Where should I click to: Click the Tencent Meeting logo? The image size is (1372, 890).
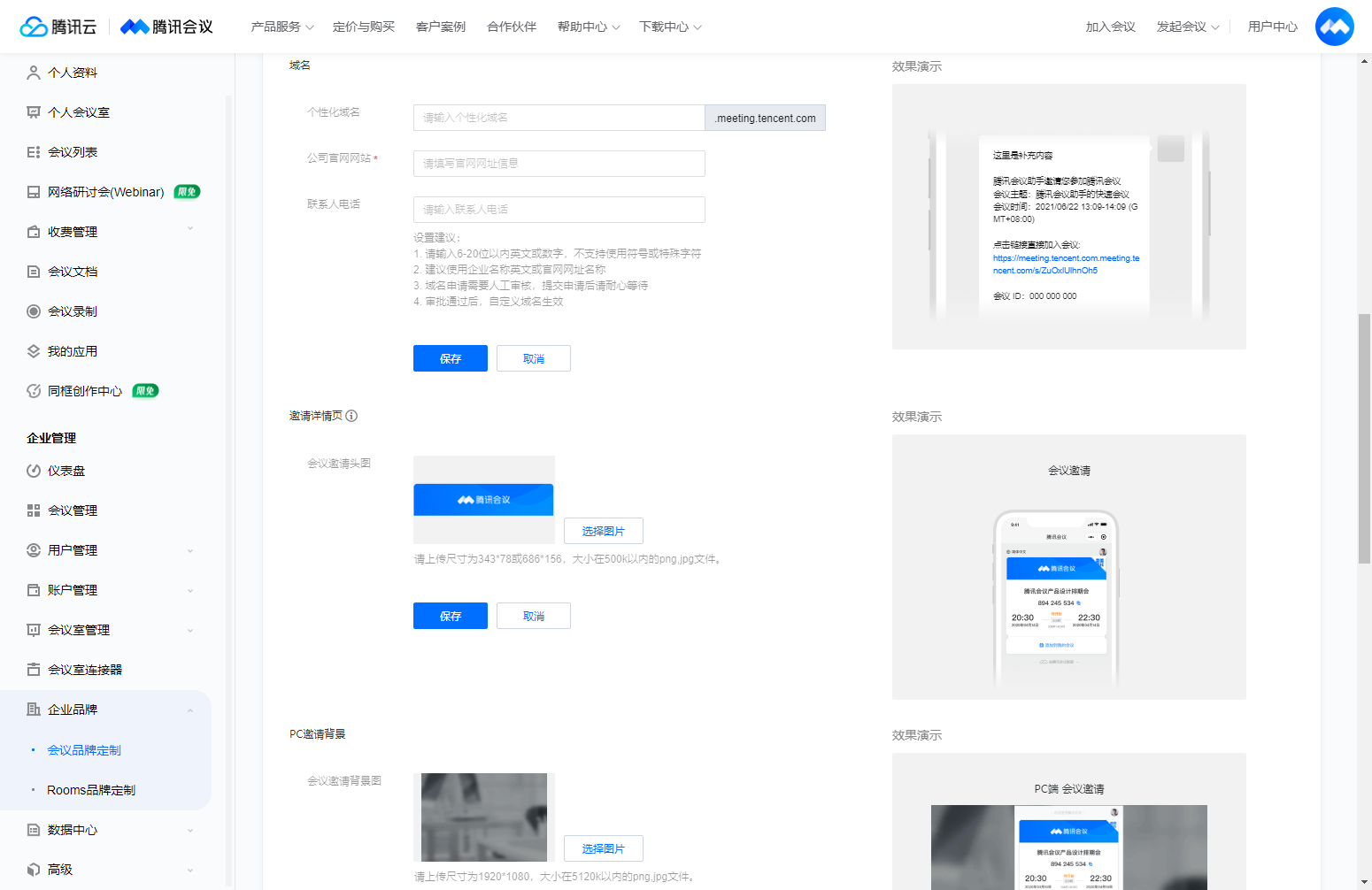click(166, 27)
